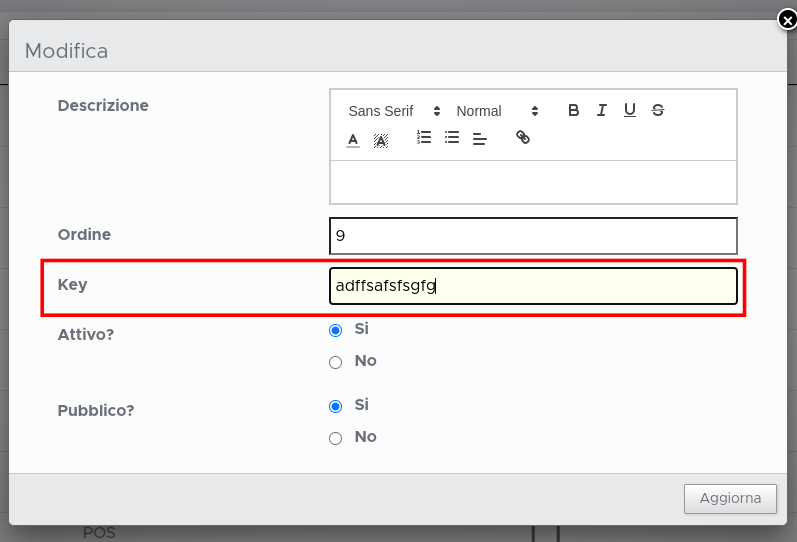The width and height of the screenshot is (797, 542).
Task: Select Si for Attivo
Action: coord(336,330)
